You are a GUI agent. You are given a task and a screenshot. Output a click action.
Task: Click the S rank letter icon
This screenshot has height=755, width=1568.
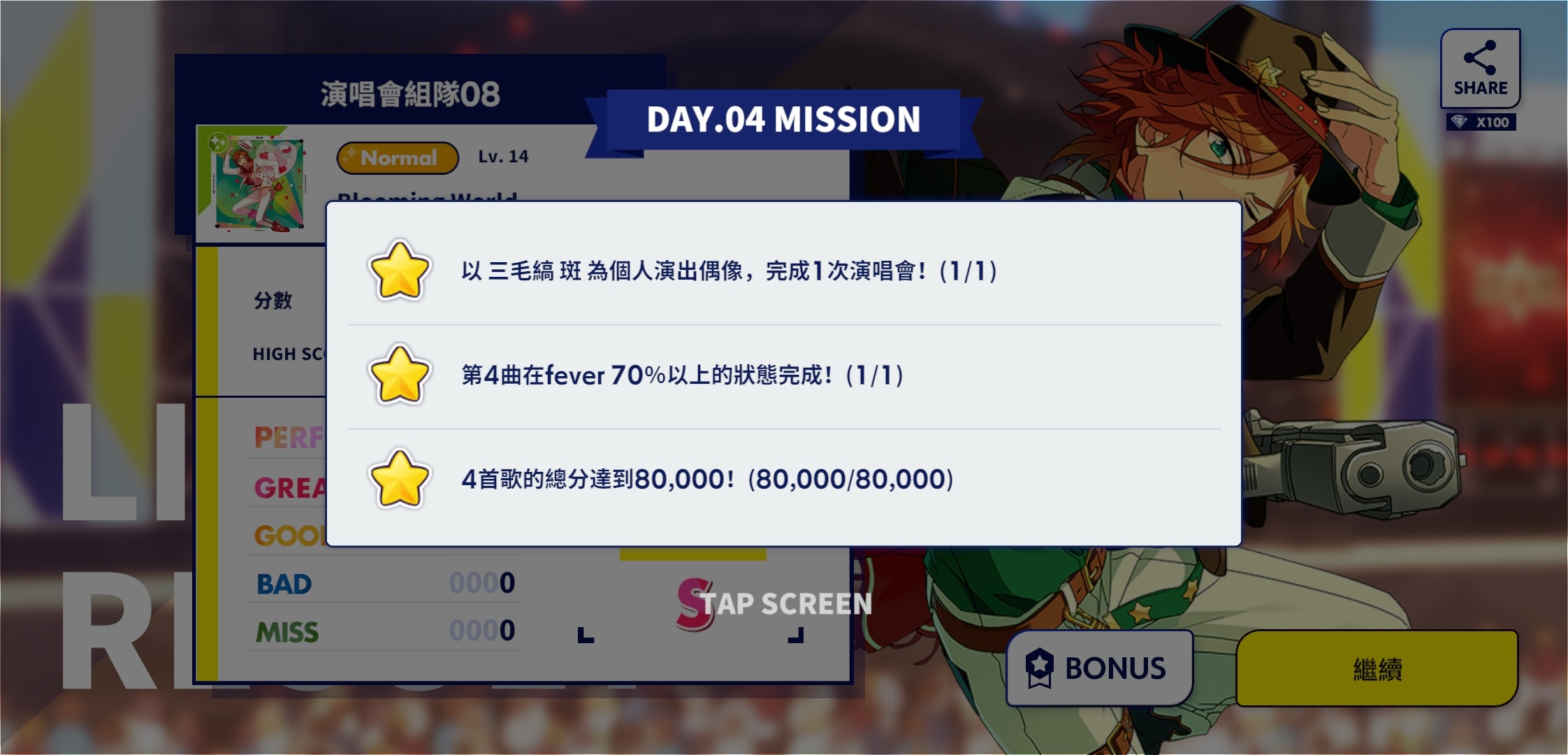click(x=695, y=604)
